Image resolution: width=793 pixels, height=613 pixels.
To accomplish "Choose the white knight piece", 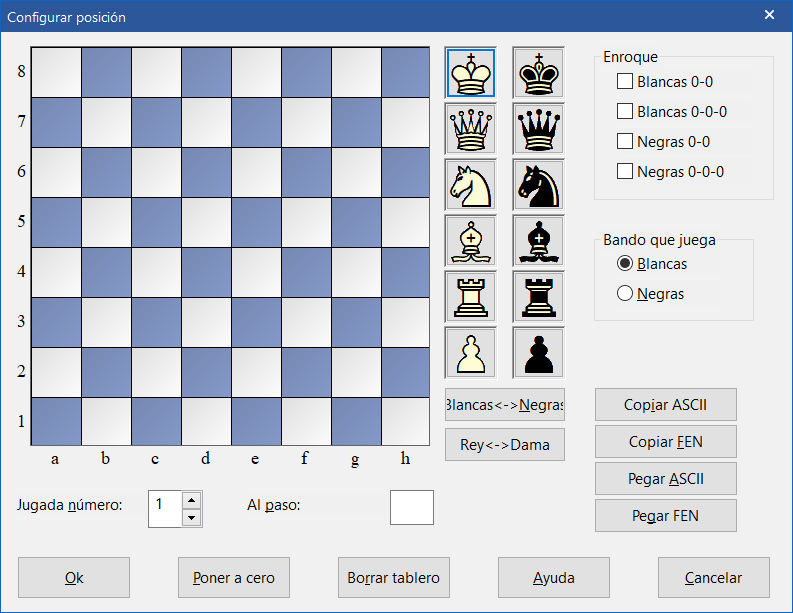I will (470, 185).
